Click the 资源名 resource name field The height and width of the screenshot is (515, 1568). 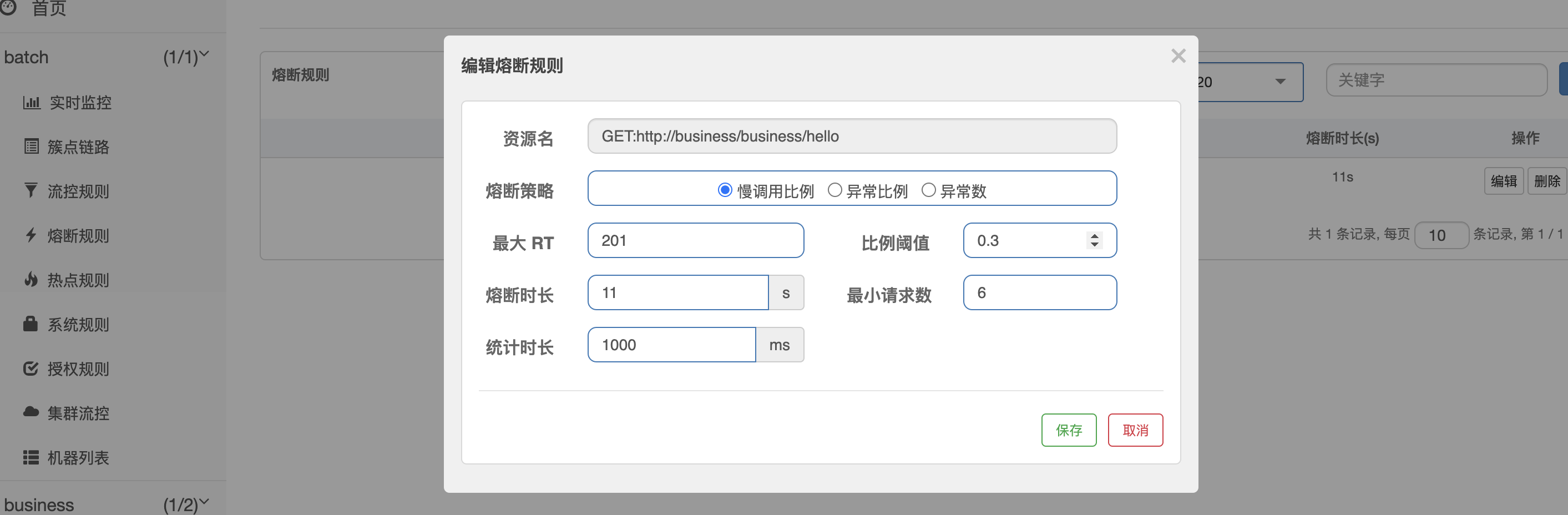pyautogui.click(x=852, y=136)
